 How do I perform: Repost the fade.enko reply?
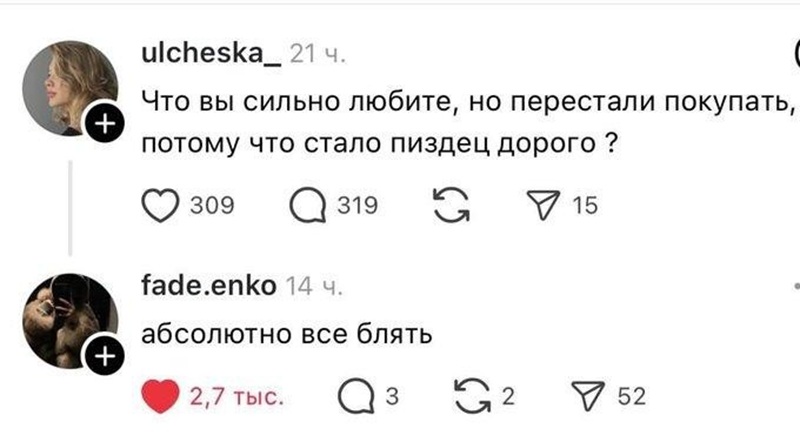pos(465,397)
